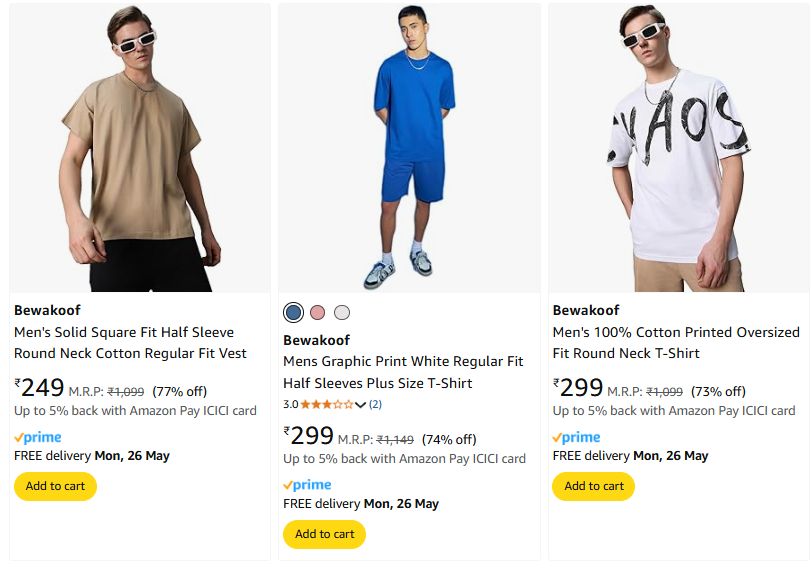Open the white Chaos T-shirt image
Screen dimensions: 812x563
679,148
